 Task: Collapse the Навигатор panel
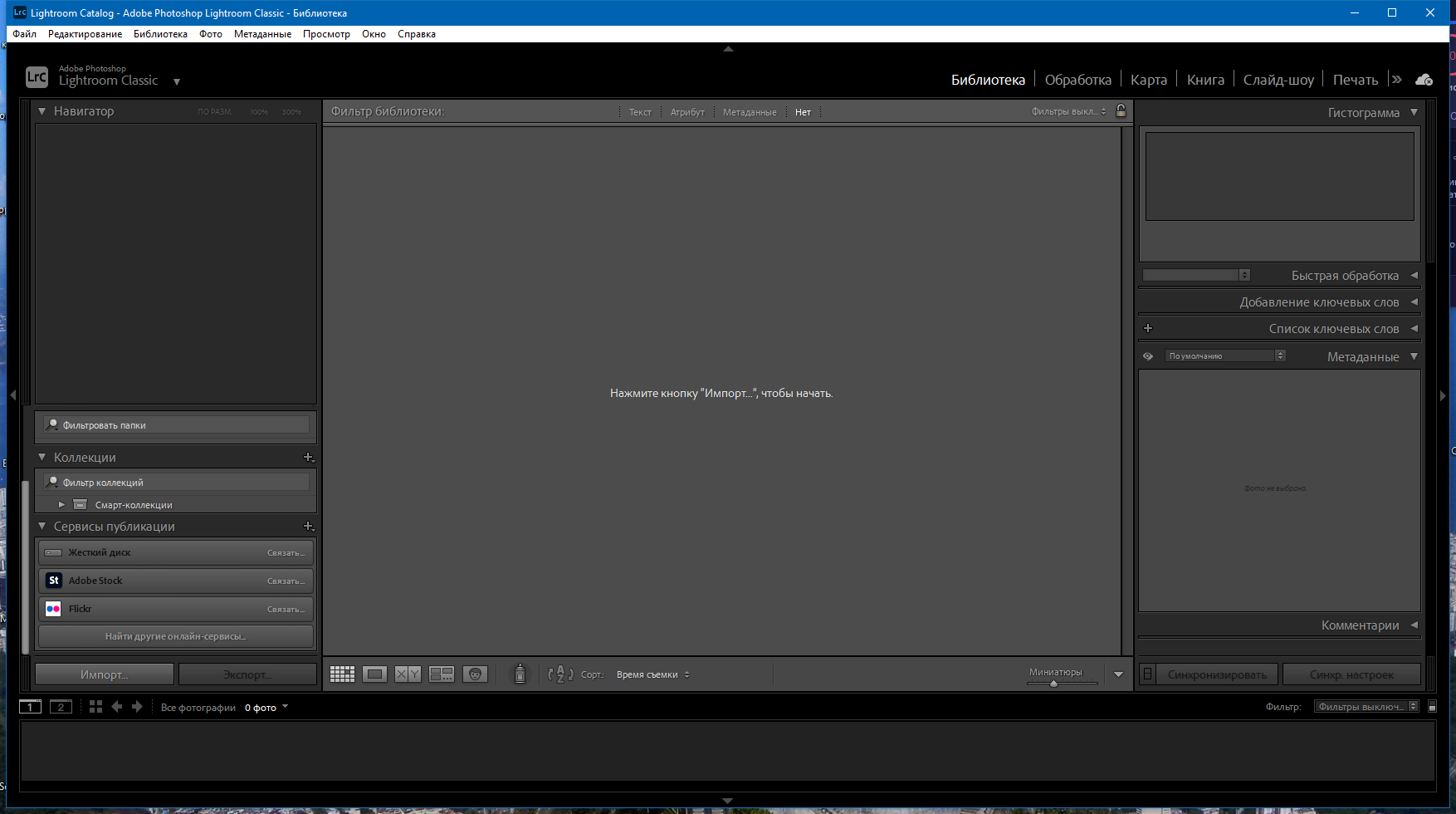point(42,110)
